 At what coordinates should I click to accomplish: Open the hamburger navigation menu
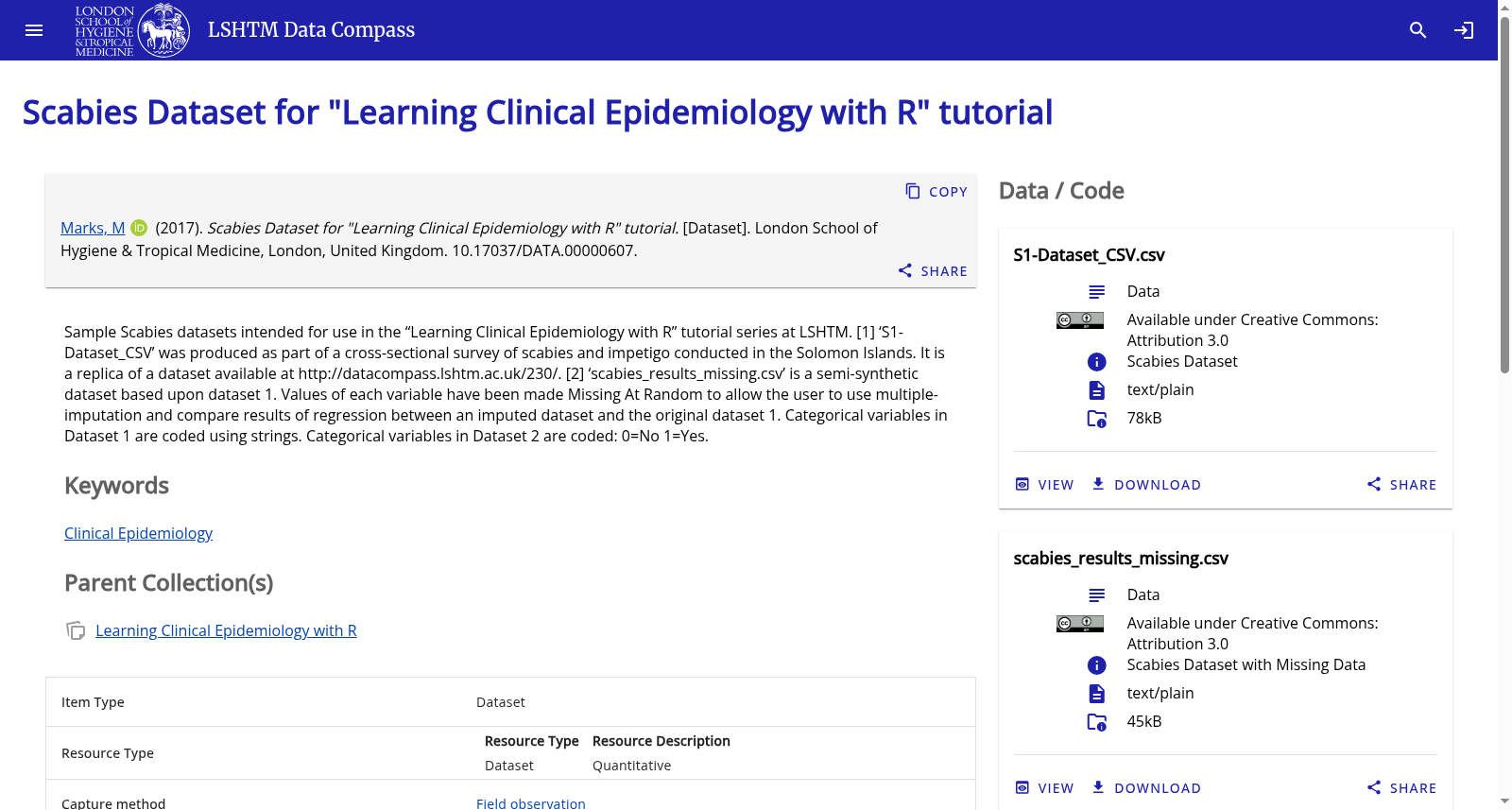(34, 30)
